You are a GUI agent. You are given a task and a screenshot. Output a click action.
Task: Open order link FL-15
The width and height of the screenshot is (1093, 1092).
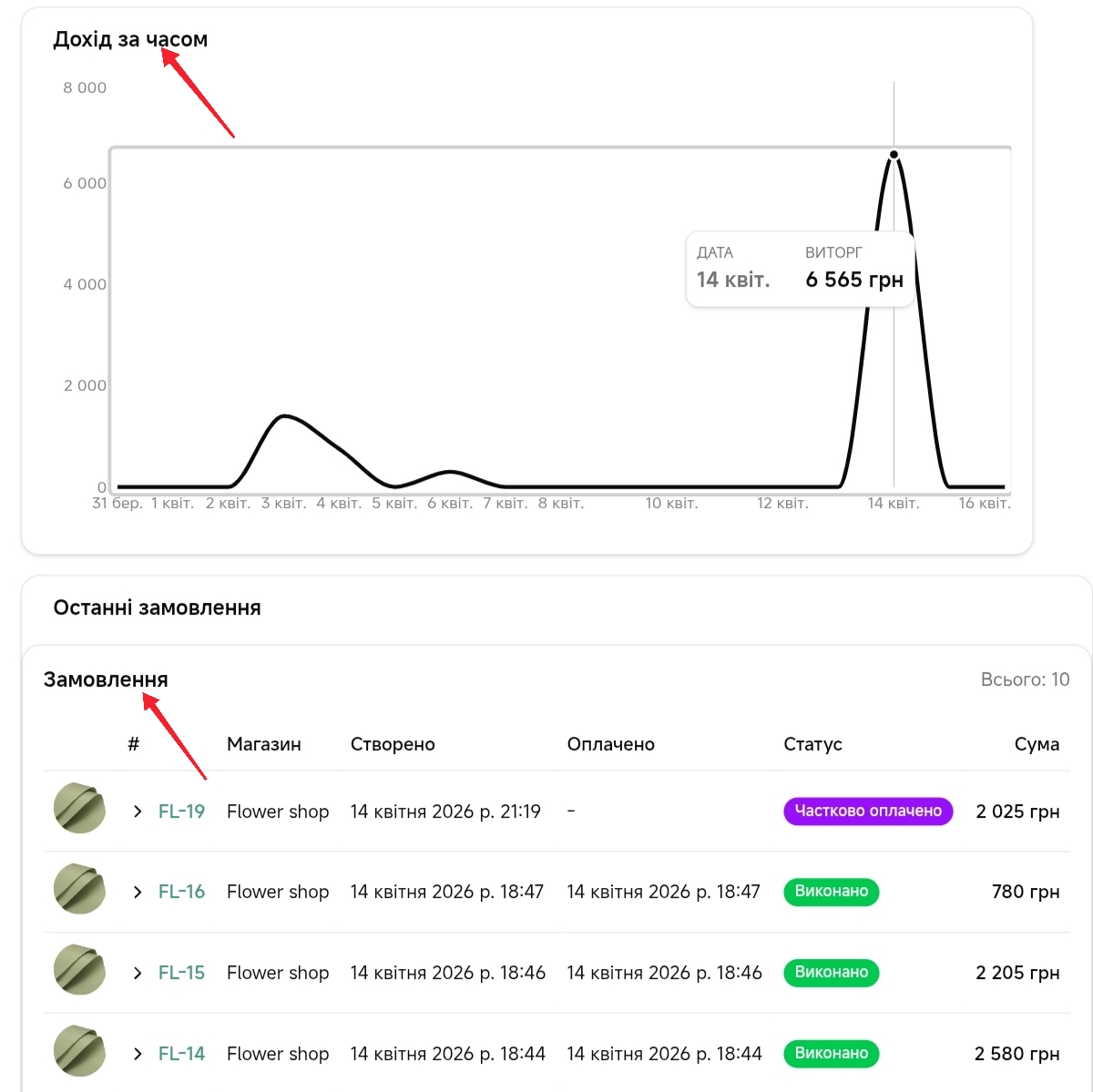click(x=181, y=973)
